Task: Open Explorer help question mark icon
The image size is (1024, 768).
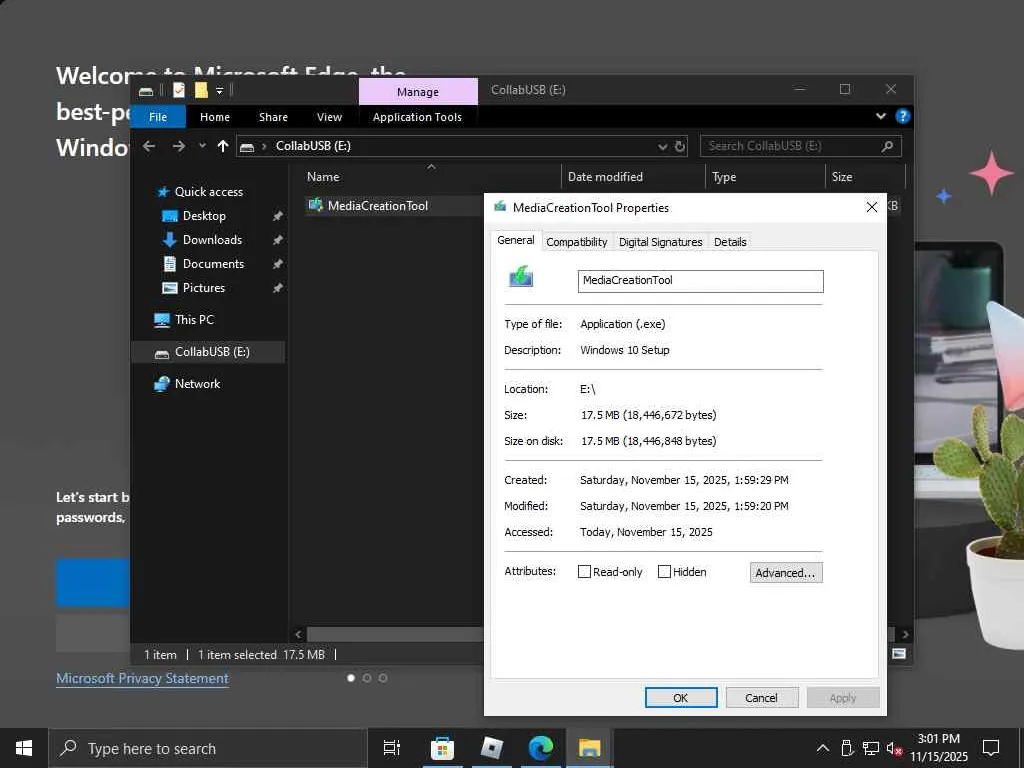Action: (x=903, y=116)
